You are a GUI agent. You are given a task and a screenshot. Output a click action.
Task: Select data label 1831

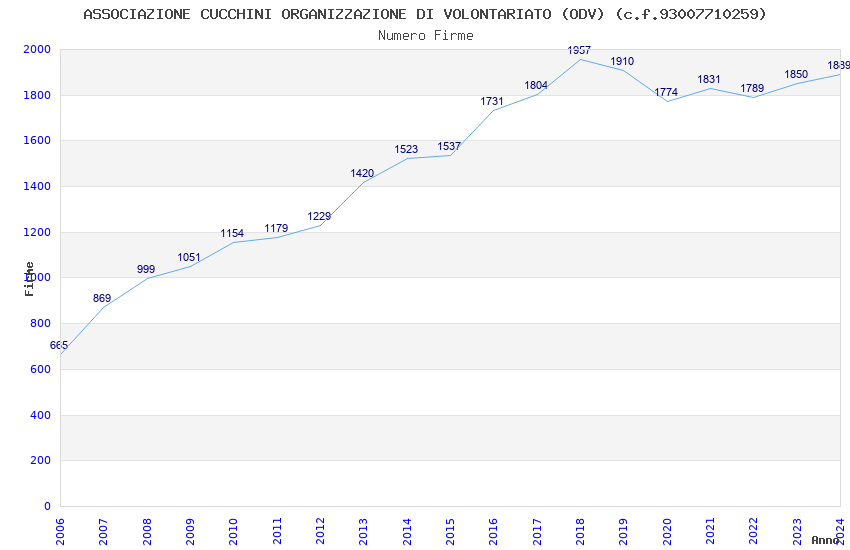coord(709,79)
